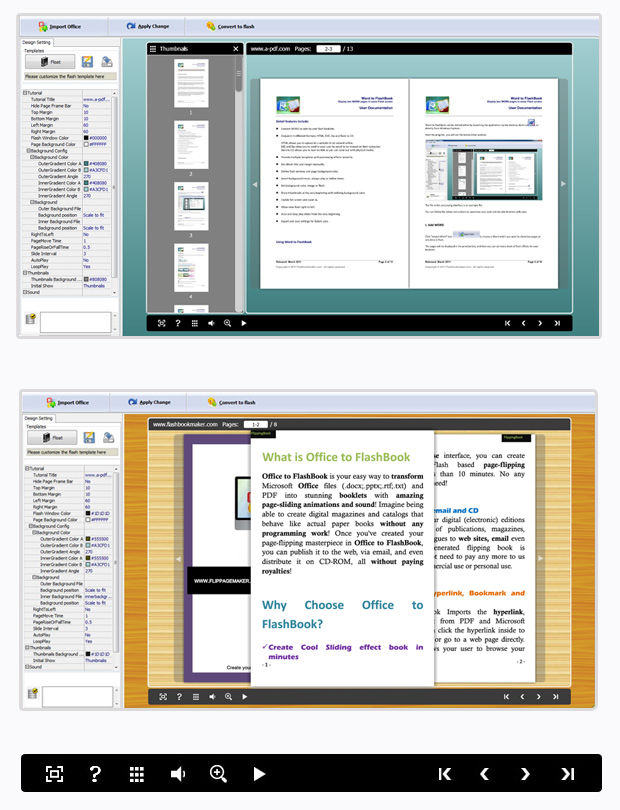Click Initial Show value Thumbnails in lower window

pos(98,660)
